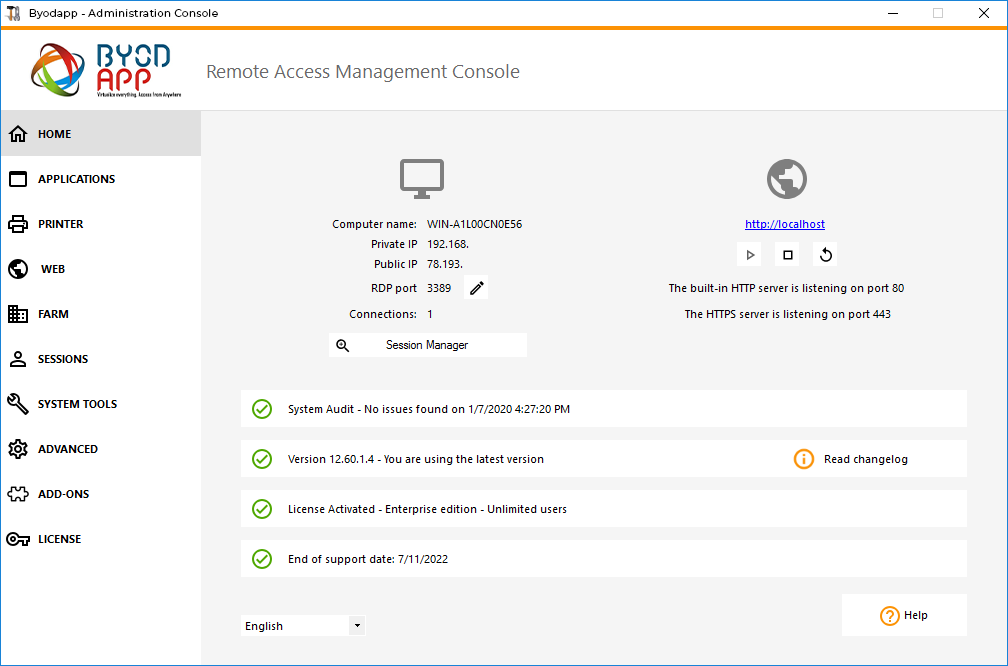Read changelog link
This screenshot has width=1008, height=666.
tap(866, 459)
